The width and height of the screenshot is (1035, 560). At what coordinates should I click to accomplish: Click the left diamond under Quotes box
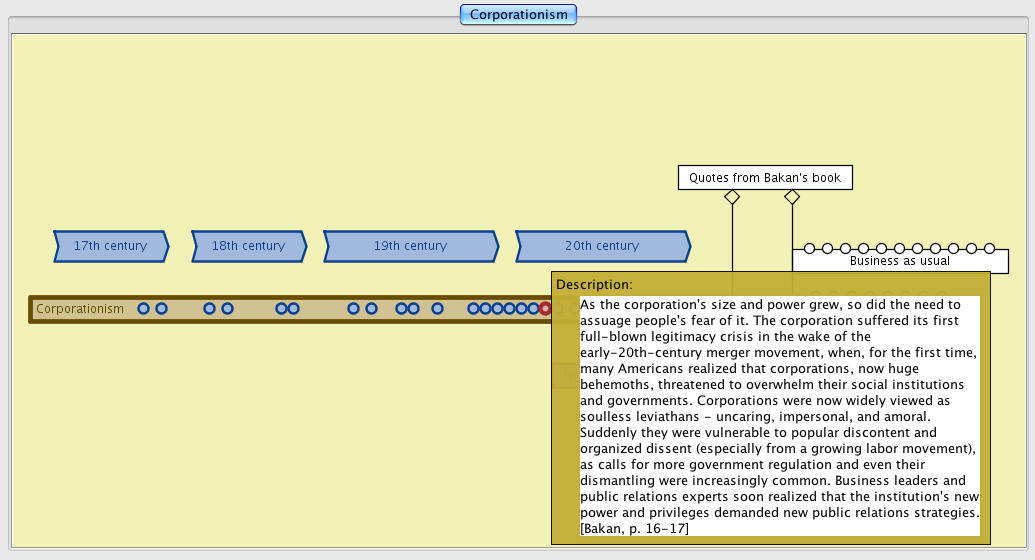coord(732,197)
